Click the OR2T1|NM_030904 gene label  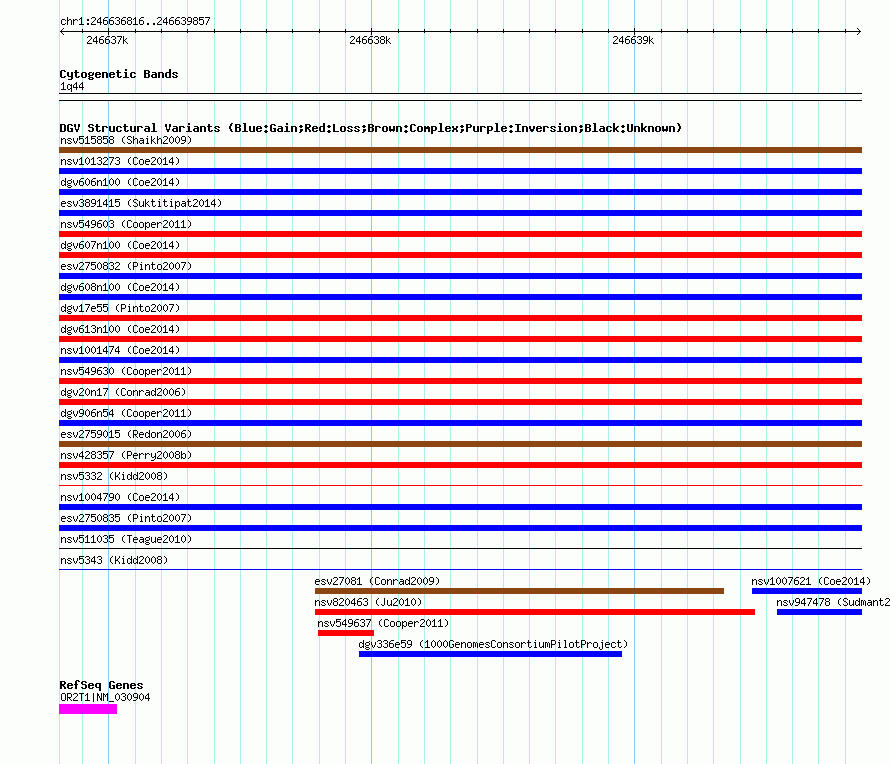105,698
